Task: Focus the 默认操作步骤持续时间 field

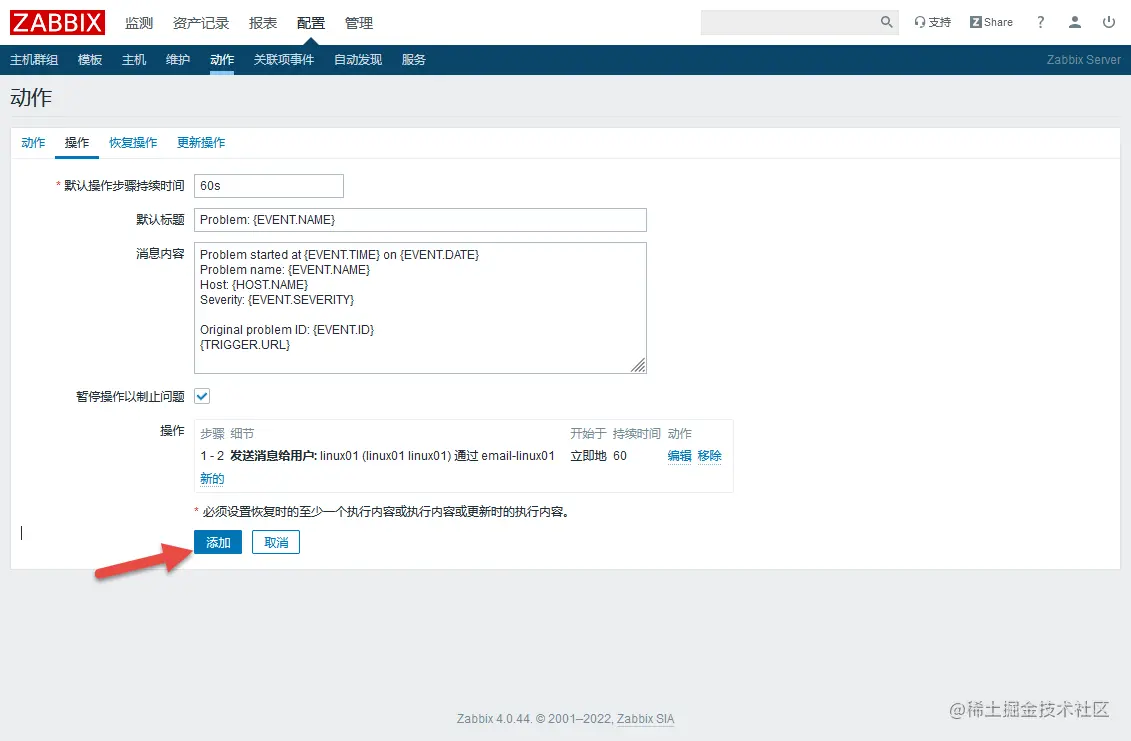Action: click(268, 186)
